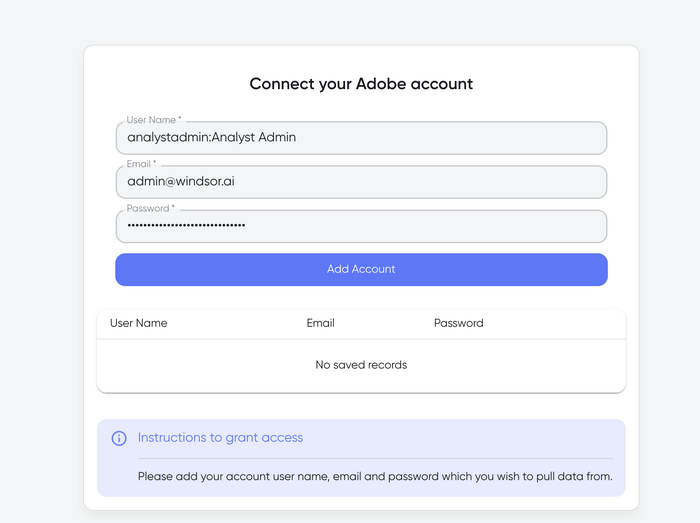Click the gray page background outside the card
The image size is (700, 523).
(x=41, y=268)
